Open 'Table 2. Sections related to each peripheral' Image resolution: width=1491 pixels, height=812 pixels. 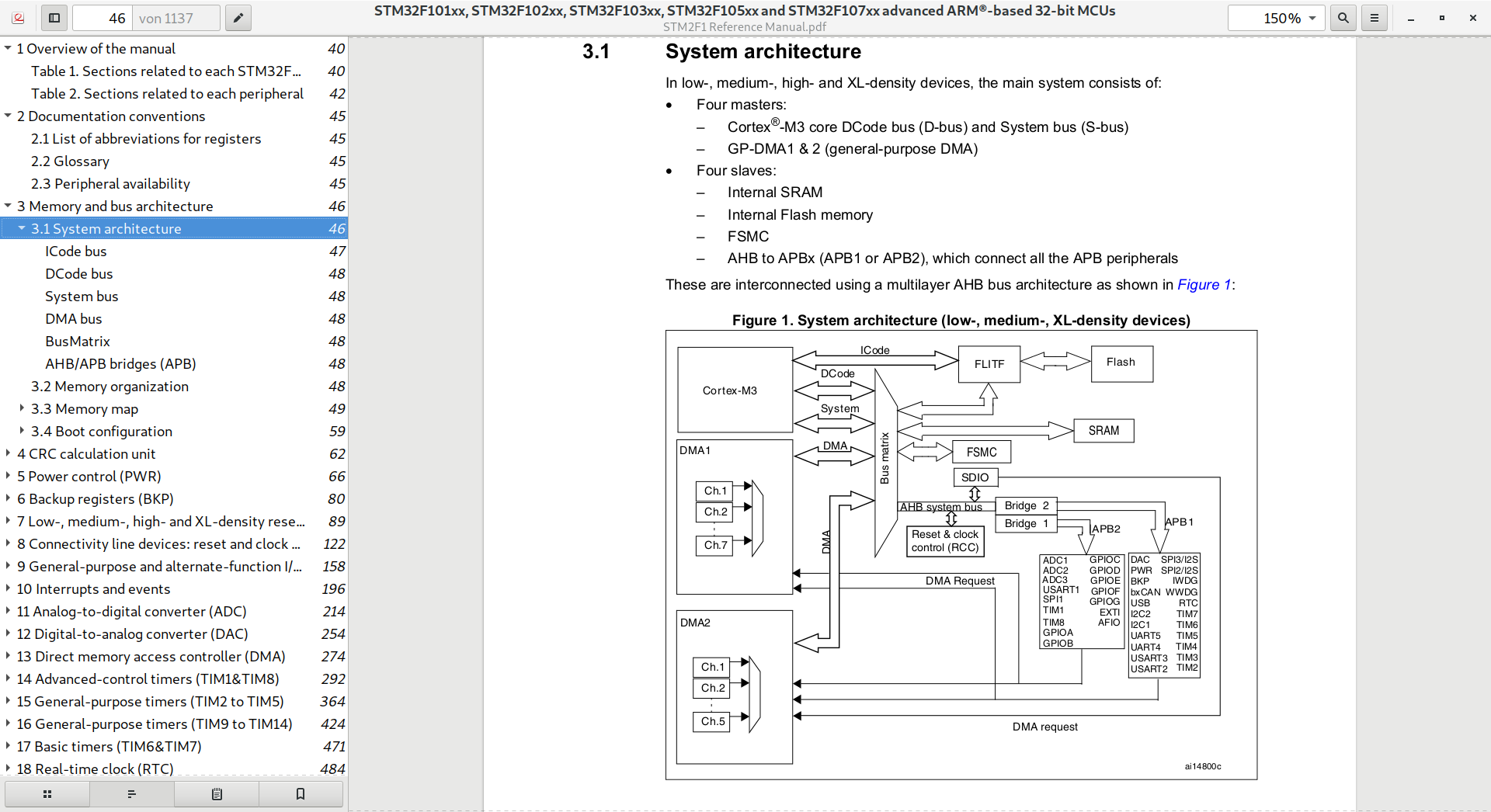coord(174,93)
